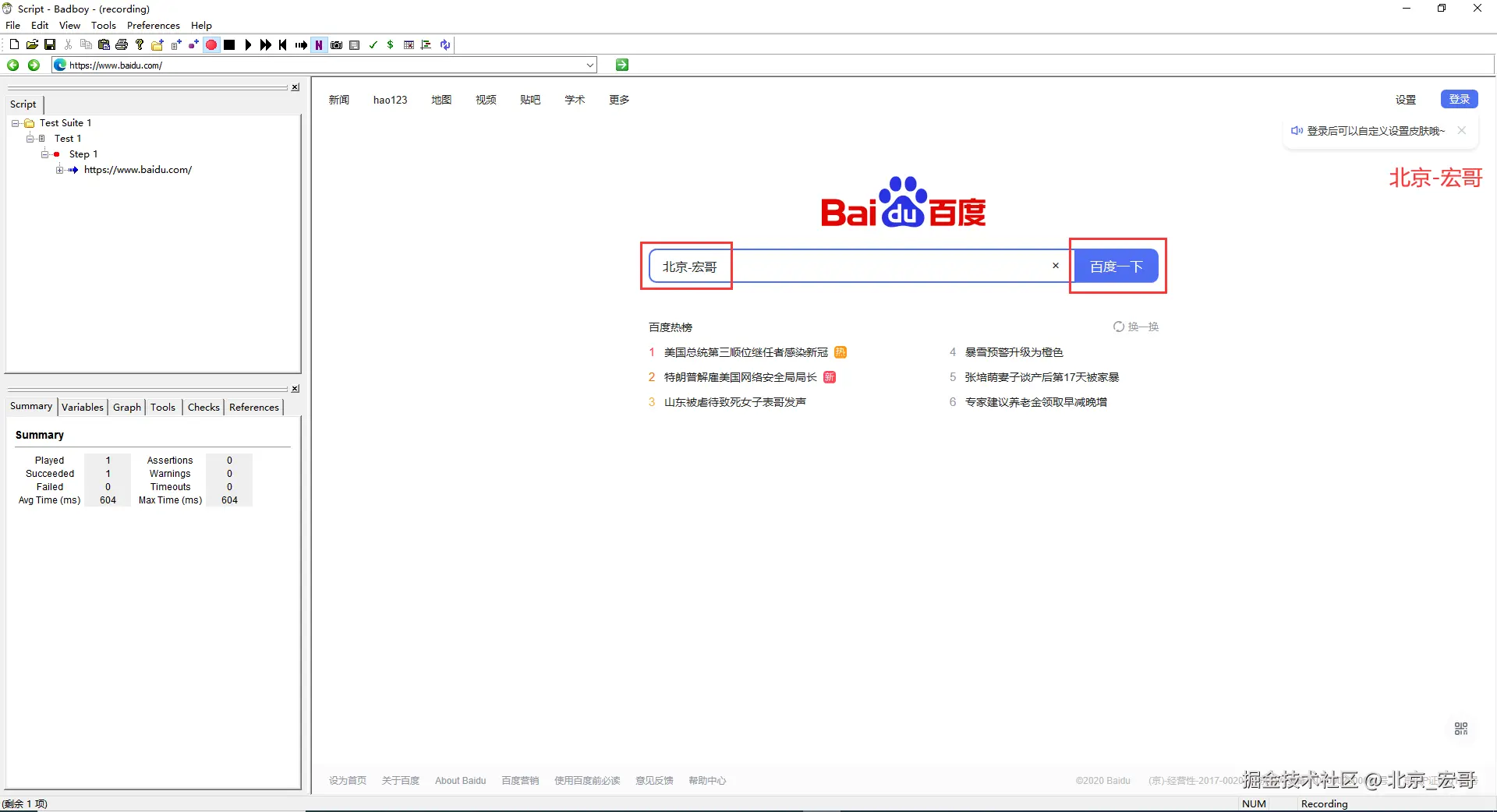This screenshot has height=812, width=1497.
Task: Navigate to the URL with the green go button
Action: click(622, 65)
